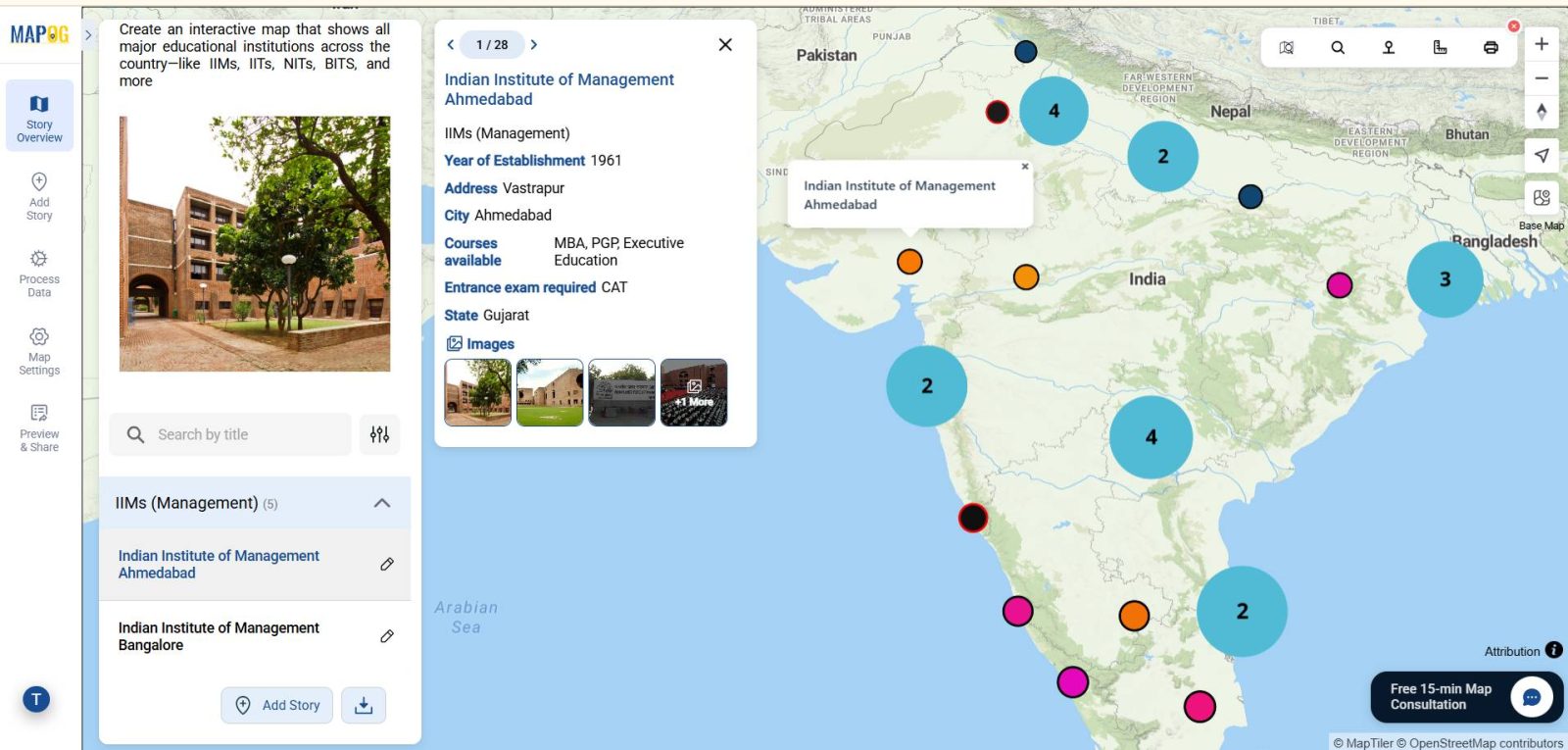Viewport: 1568px width, 750px height.
Task: Reset map bearing with compass icon
Action: [1542, 112]
